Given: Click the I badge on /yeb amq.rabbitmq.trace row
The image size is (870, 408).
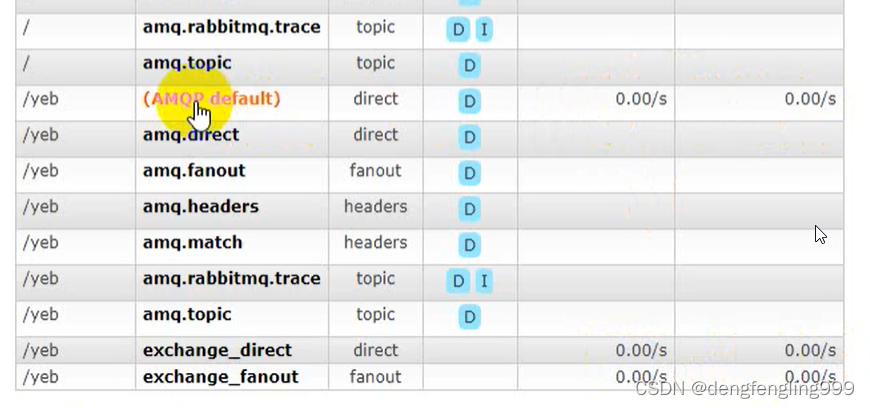Looking at the screenshot, I should pos(484,281).
